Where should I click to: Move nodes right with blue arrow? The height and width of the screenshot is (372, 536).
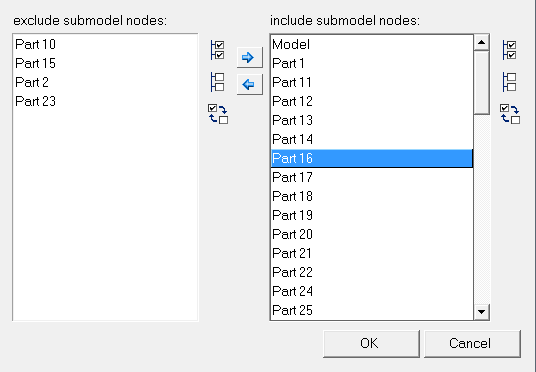click(x=250, y=57)
